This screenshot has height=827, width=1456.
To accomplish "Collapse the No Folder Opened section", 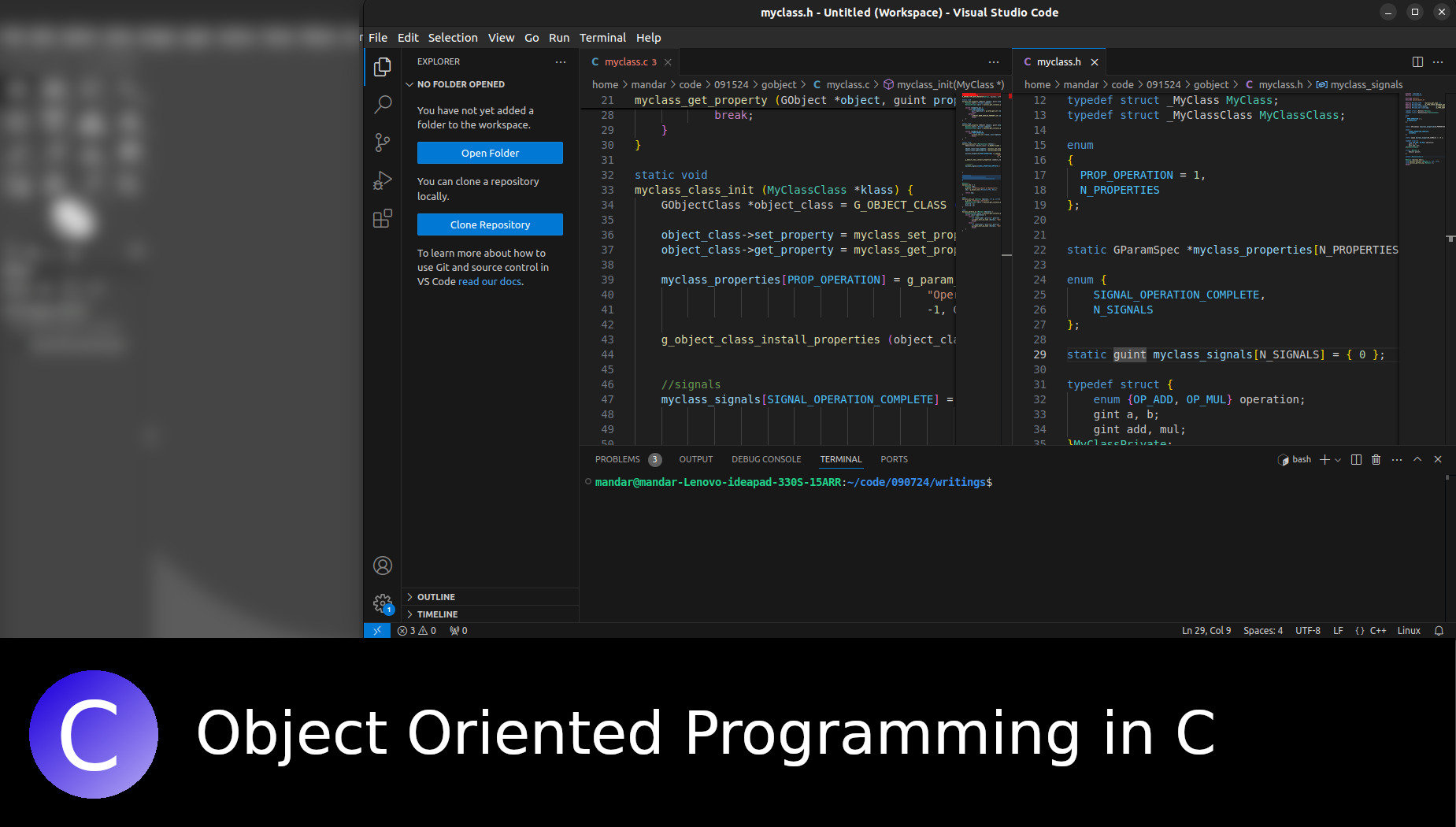I will coord(461,84).
